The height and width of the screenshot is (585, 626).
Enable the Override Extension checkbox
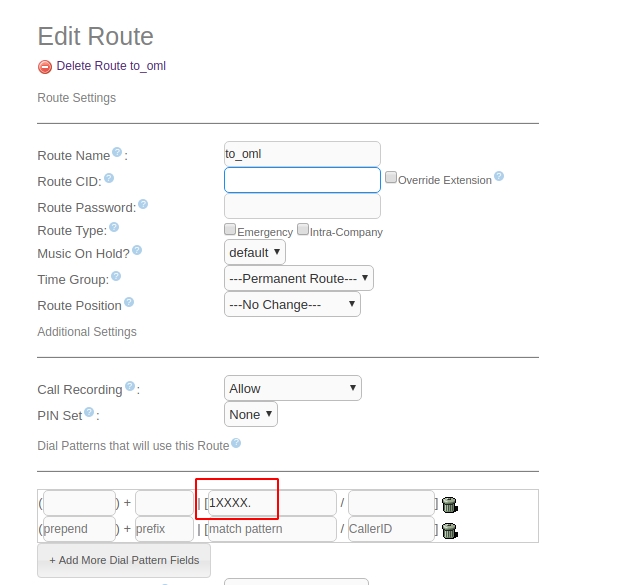pyautogui.click(x=391, y=178)
